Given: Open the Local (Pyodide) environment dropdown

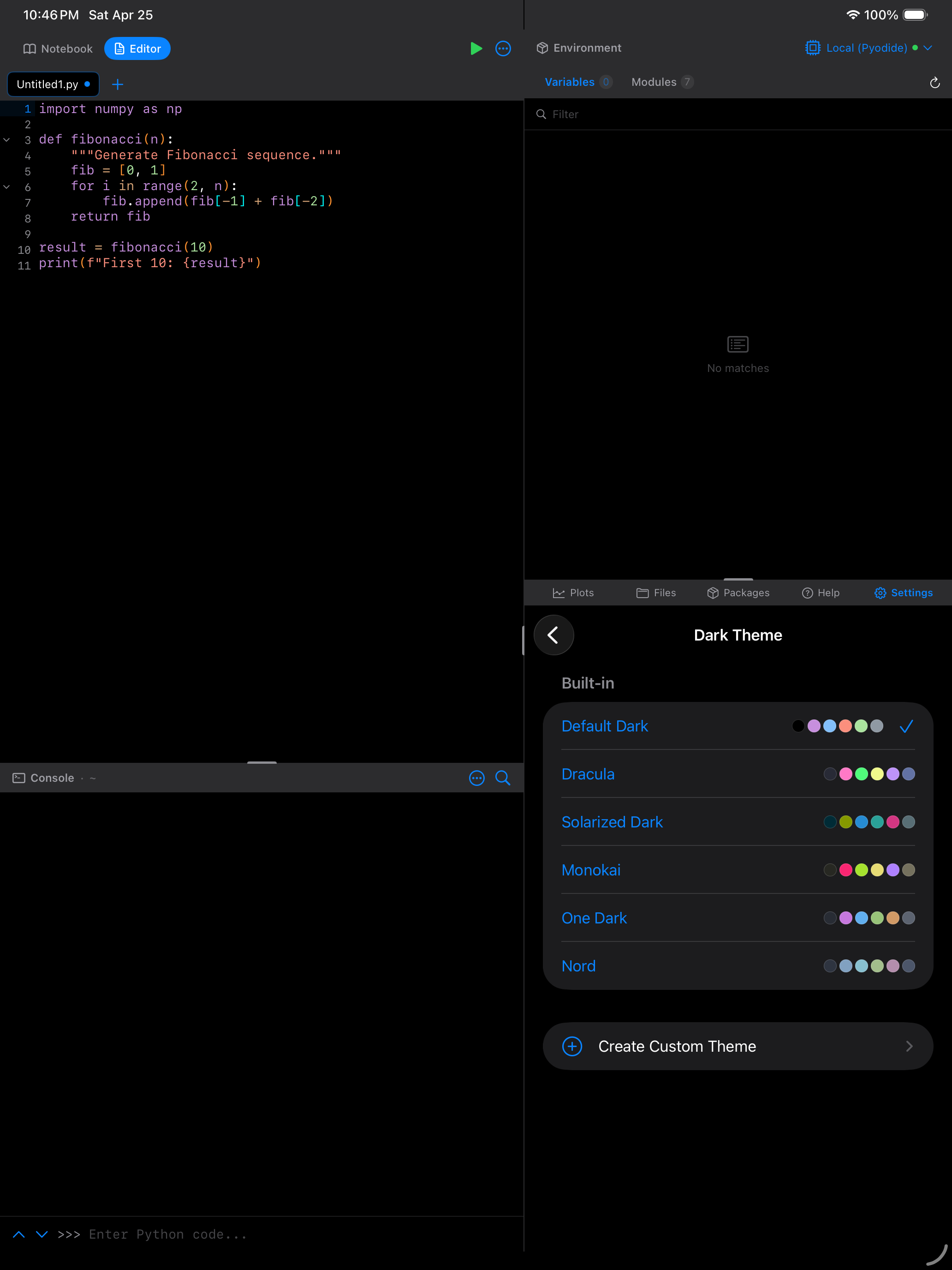Looking at the screenshot, I should click(x=868, y=48).
